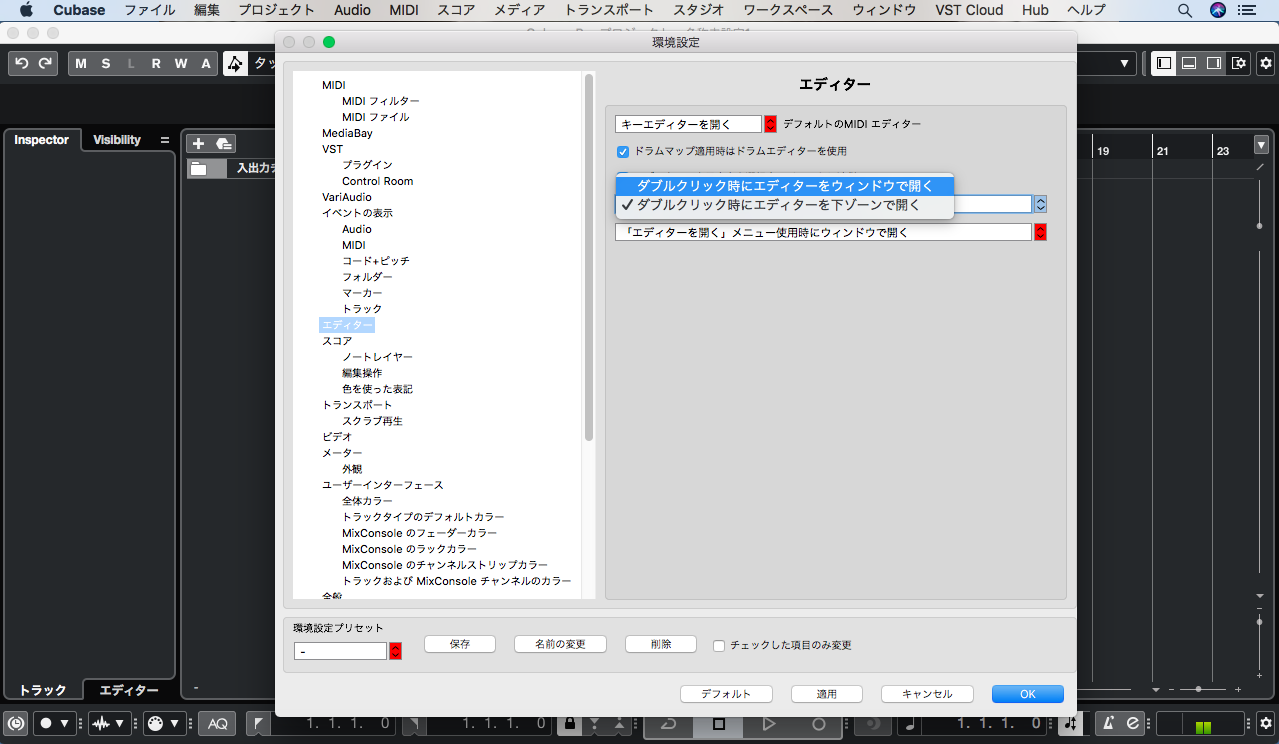Click the tempo track activation icon
Image resolution: width=1279 pixels, height=744 pixels.
point(1071,723)
